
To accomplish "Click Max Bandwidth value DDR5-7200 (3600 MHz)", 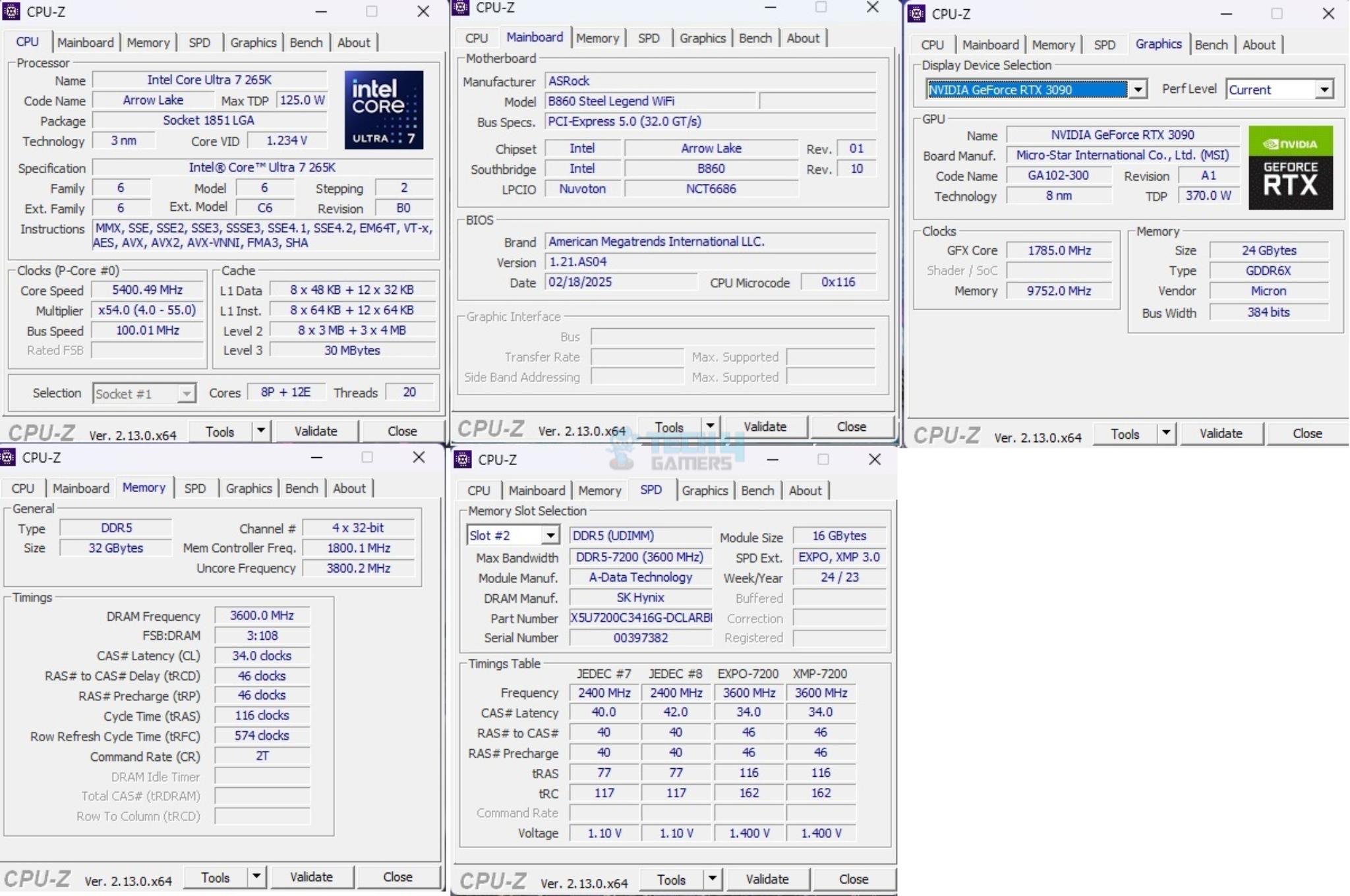I will (641, 557).
